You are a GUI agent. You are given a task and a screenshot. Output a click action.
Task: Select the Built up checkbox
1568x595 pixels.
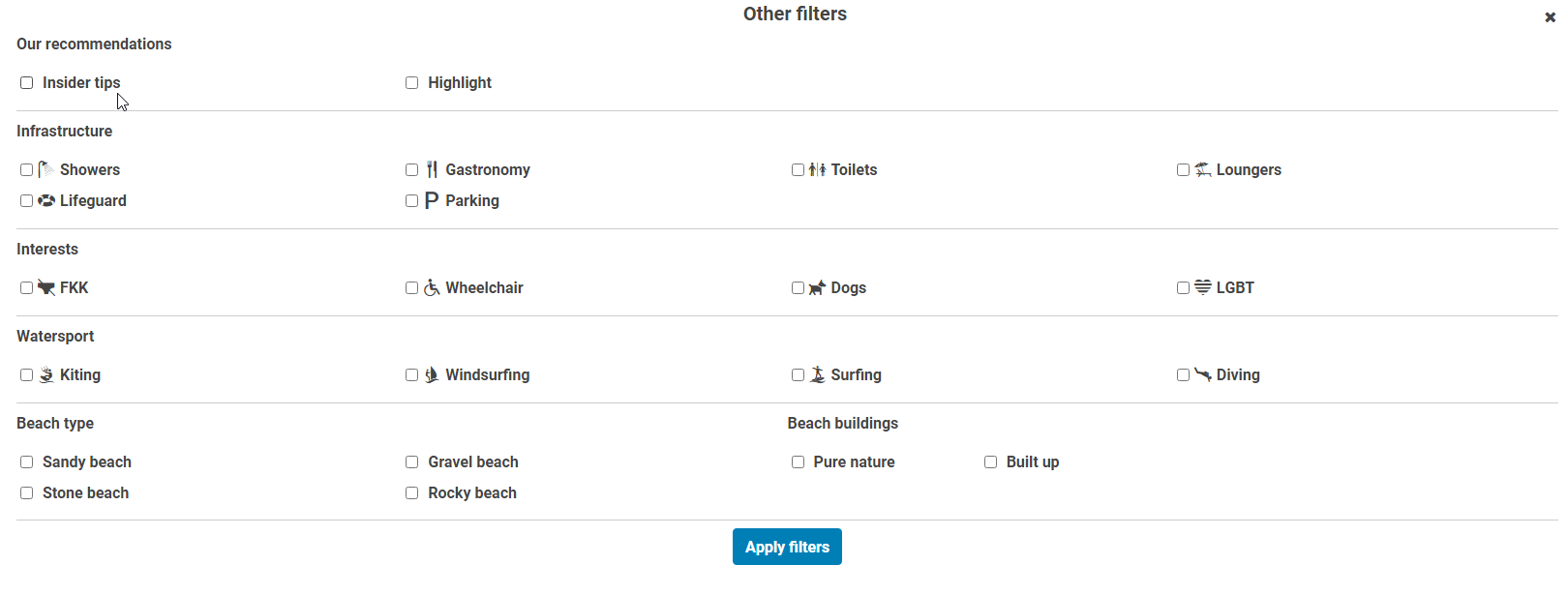click(x=991, y=462)
